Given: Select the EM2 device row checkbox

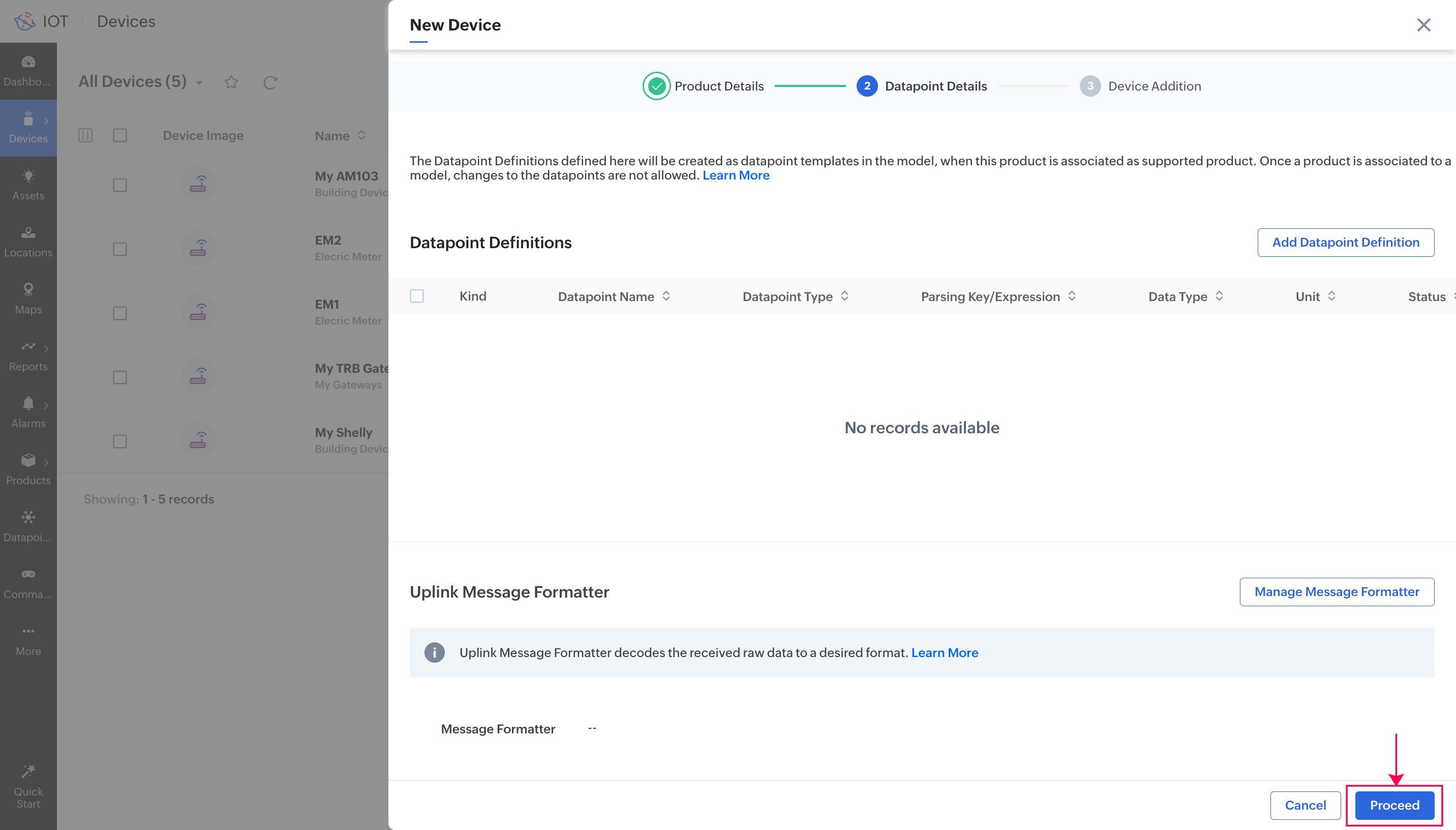Looking at the screenshot, I should click(x=119, y=249).
